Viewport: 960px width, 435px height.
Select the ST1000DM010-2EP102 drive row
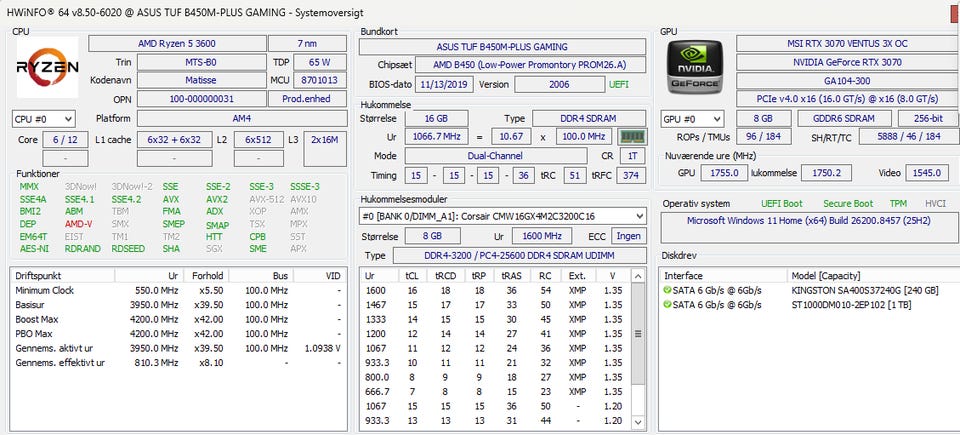coord(809,304)
